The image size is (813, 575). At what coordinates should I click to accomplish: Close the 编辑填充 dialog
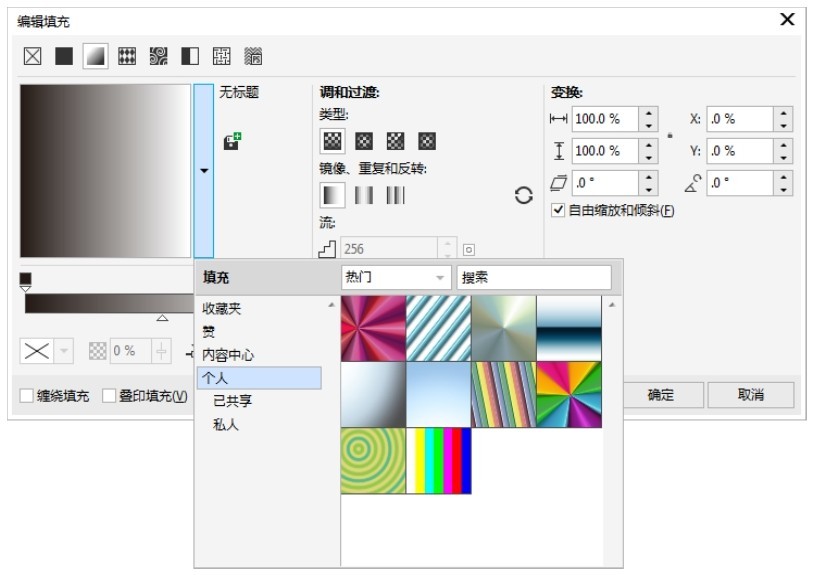pyautogui.click(x=787, y=19)
